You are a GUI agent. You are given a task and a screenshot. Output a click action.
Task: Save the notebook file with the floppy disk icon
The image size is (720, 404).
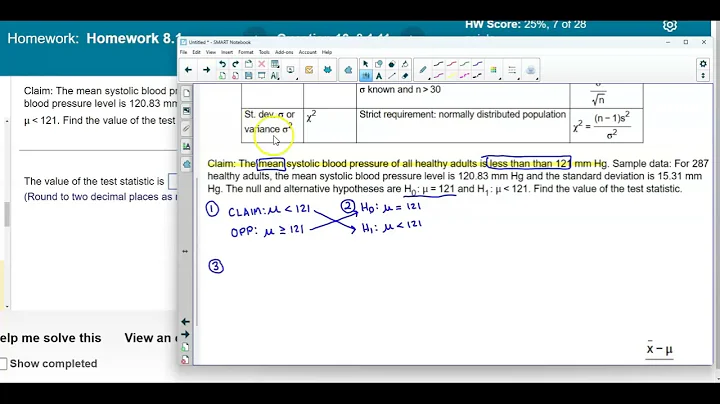click(248, 76)
